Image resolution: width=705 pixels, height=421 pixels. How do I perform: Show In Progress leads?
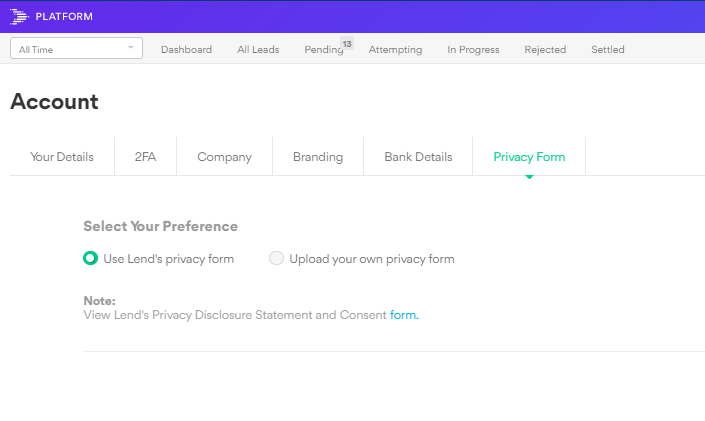(473, 50)
